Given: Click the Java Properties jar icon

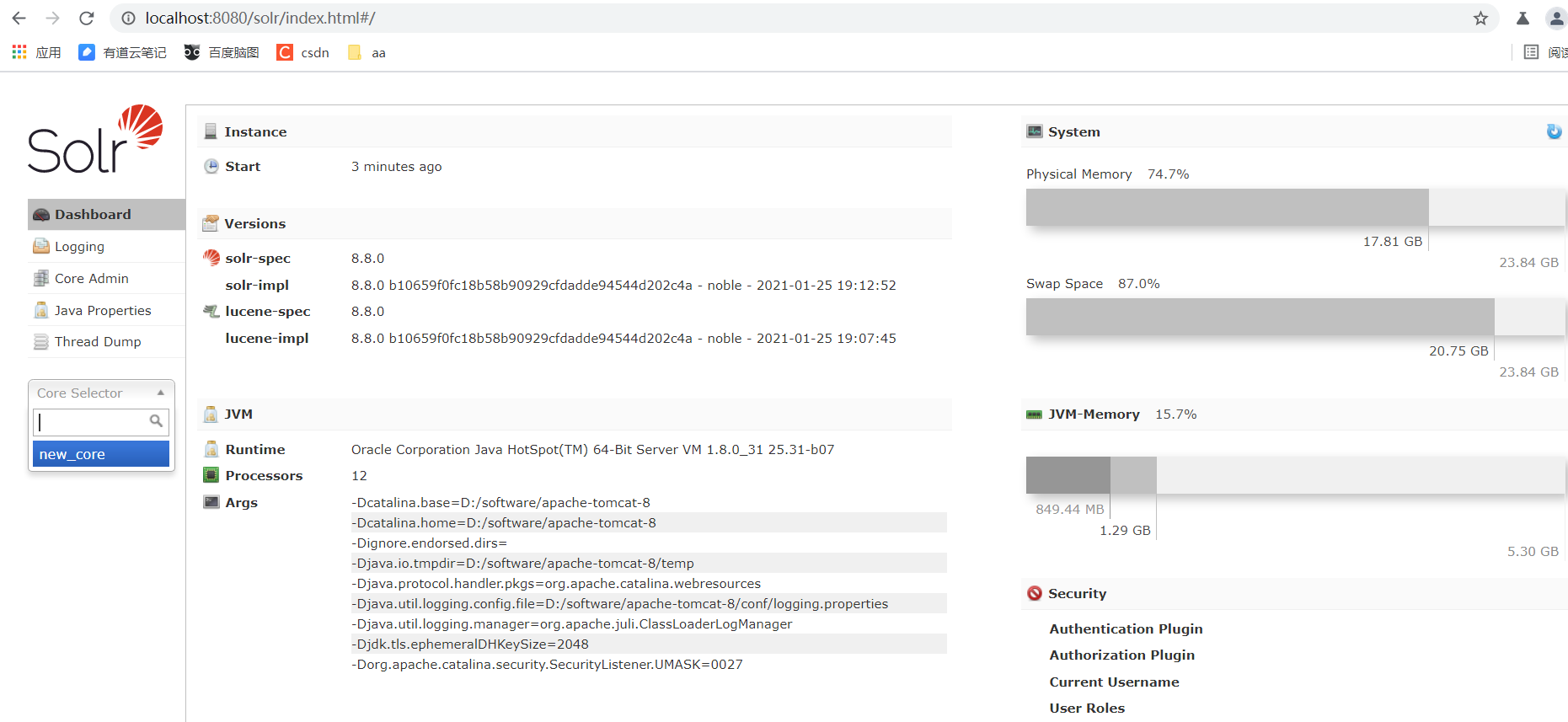Looking at the screenshot, I should click(40, 310).
